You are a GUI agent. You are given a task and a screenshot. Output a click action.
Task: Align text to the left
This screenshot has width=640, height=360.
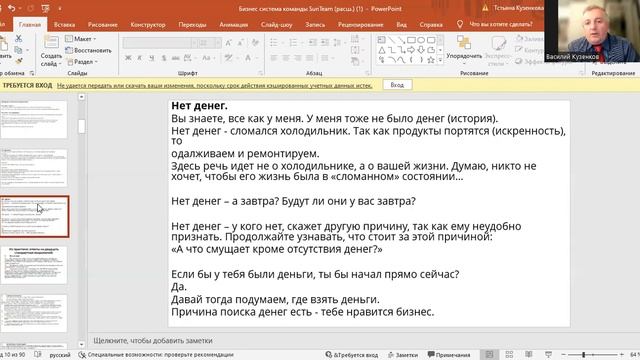[274, 58]
